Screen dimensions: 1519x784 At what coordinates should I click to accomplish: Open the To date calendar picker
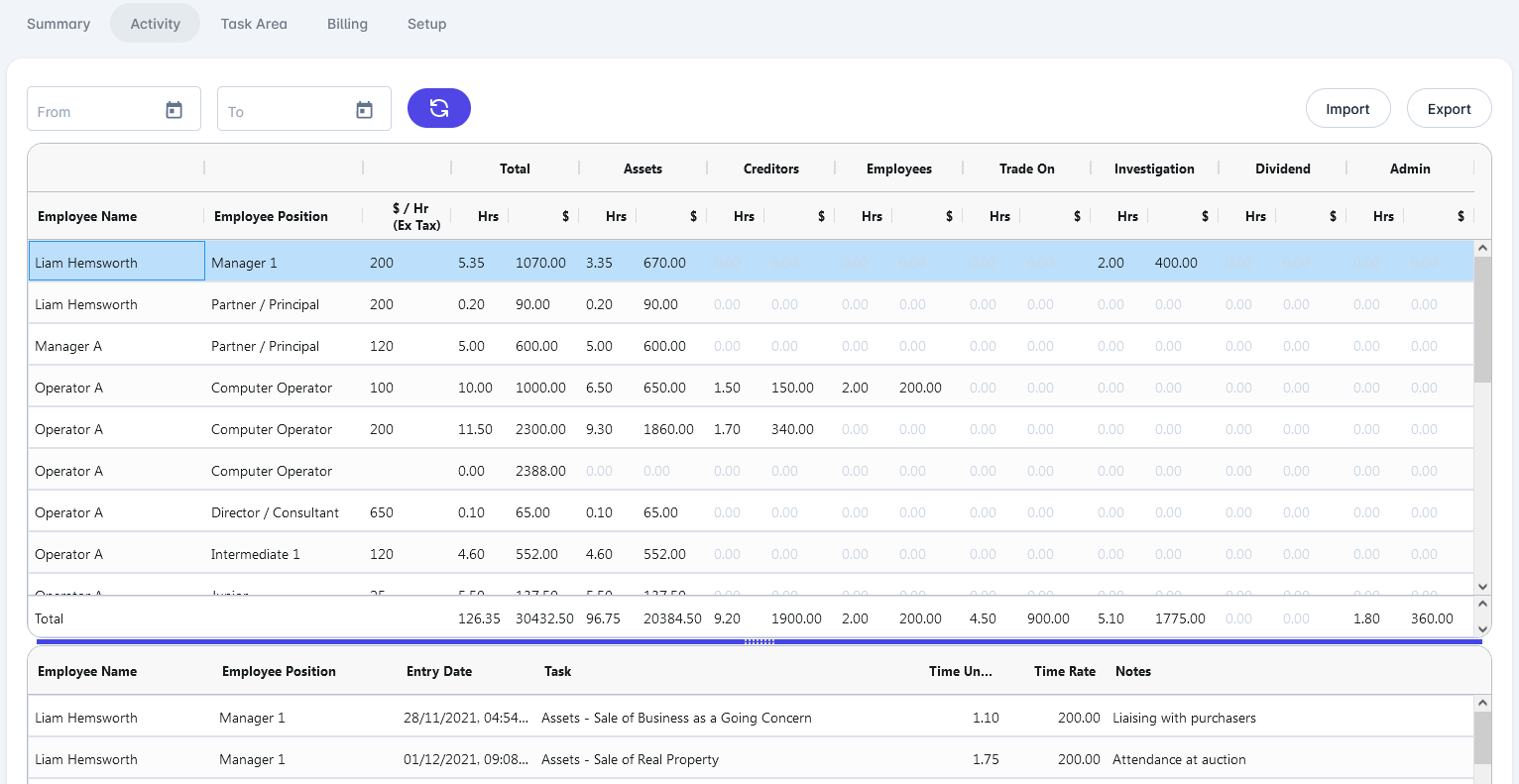pos(364,110)
